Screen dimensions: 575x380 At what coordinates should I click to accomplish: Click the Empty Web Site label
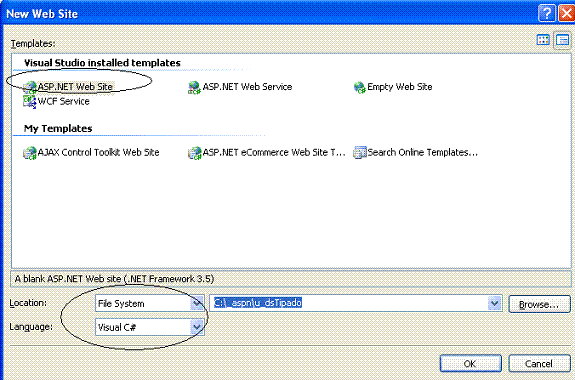[400, 87]
